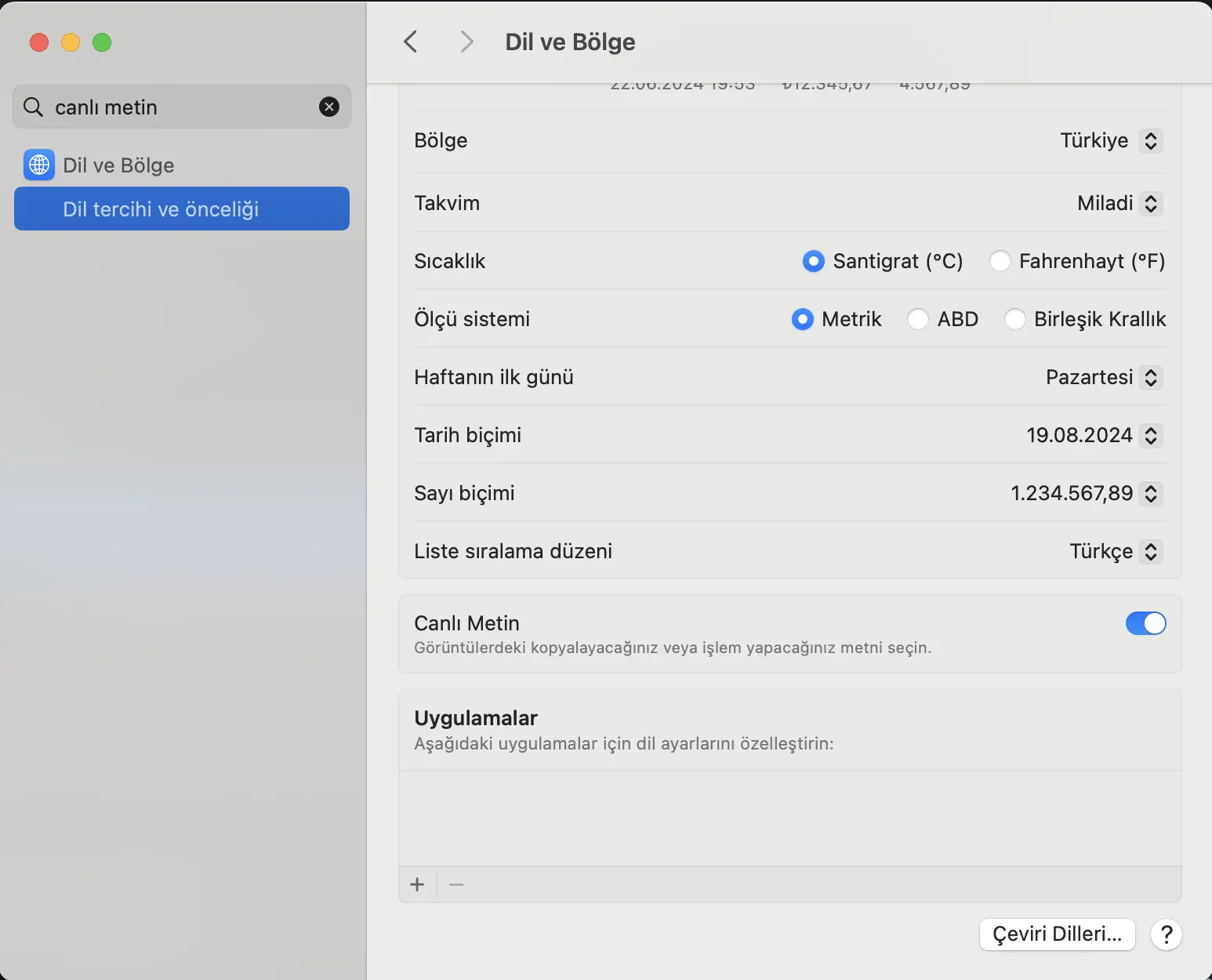Image resolution: width=1212 pixels, height=980 pixels.
Task: Click the Canlı Metin label
Action: [x=466, y=623]
